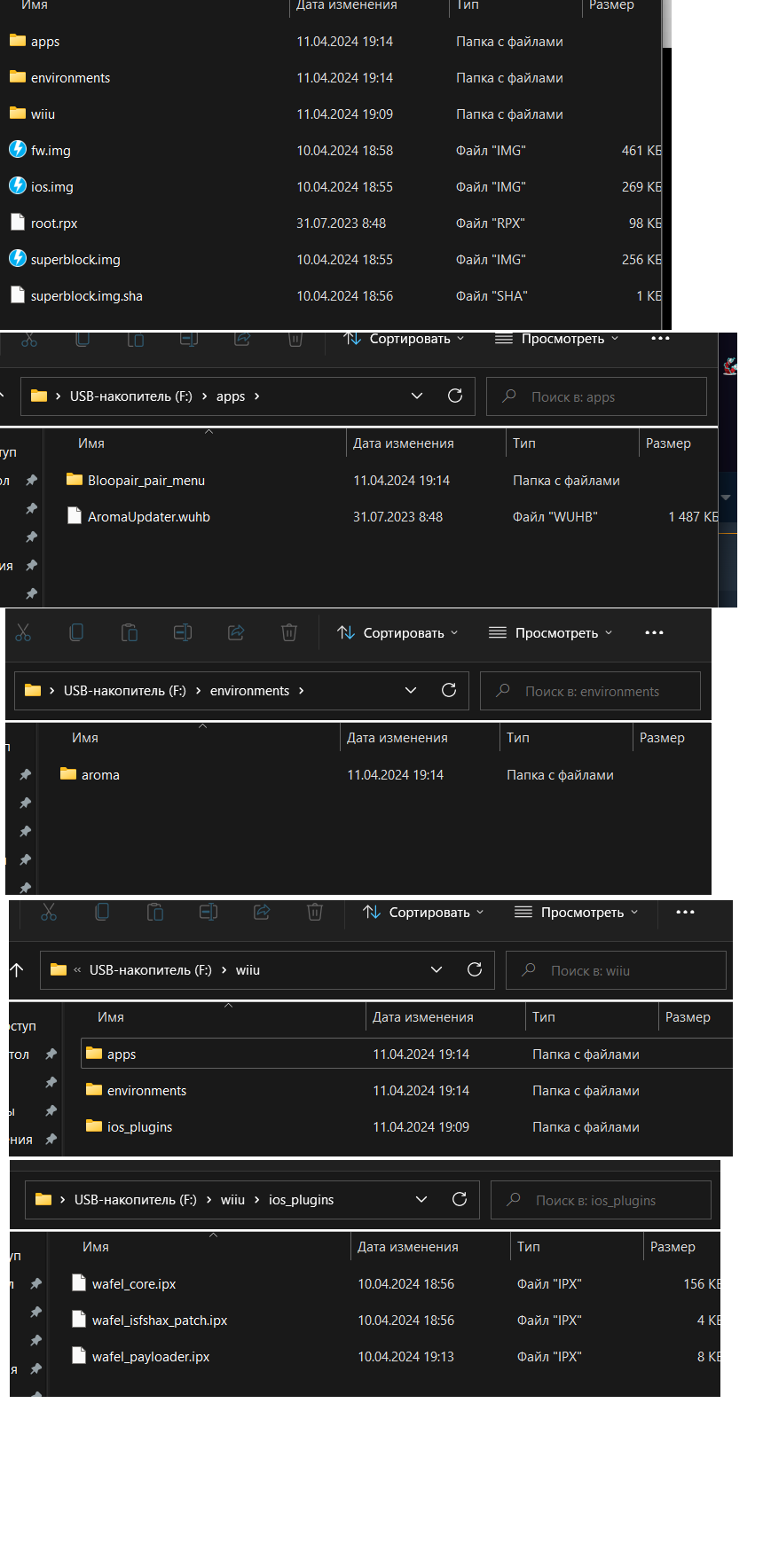Expand hidden path chevrons in wiiu address bar

tap(77, 969)
